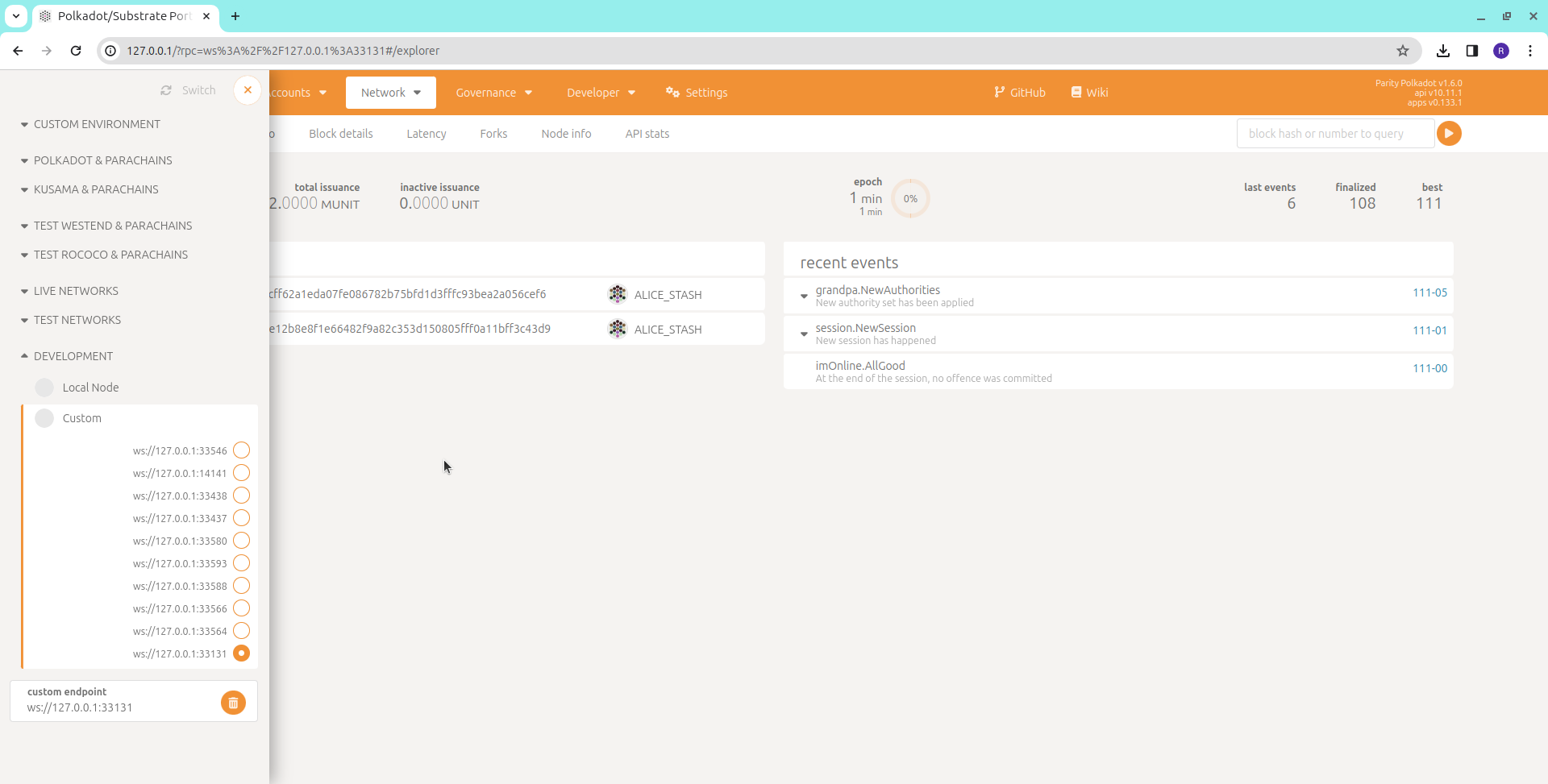Switch to API stats tab
Screen dimensions: 1548x784
pos(647,134)
